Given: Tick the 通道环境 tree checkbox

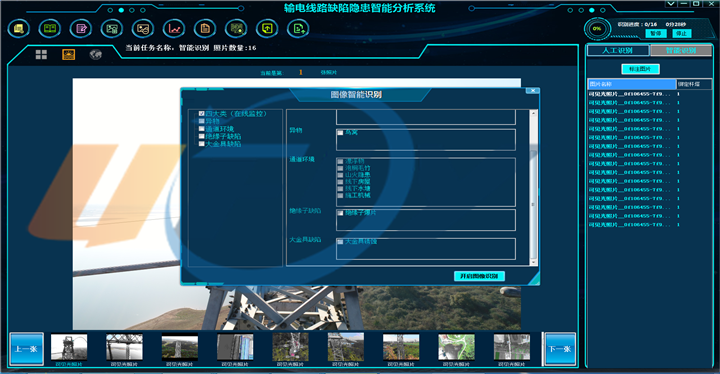Looking at the screenshot, I should (x=202, y=129).
